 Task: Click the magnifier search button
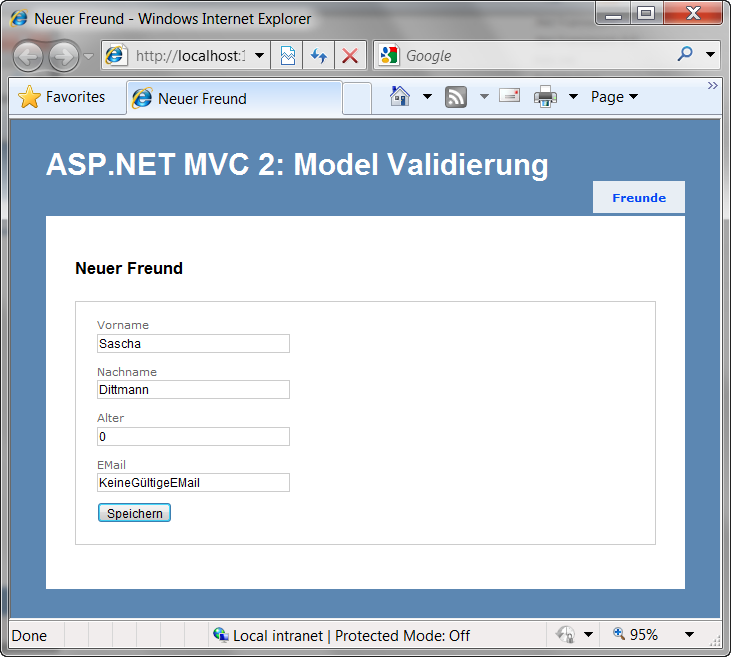[685, 55]
